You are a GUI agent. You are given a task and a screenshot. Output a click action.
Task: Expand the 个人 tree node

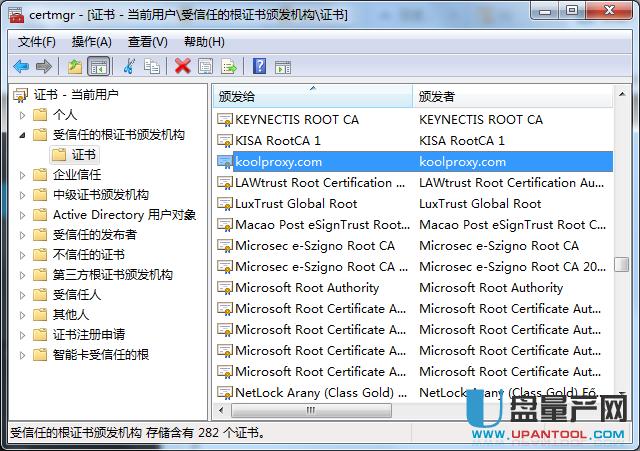pyautogui.click(x=22, y=115)
